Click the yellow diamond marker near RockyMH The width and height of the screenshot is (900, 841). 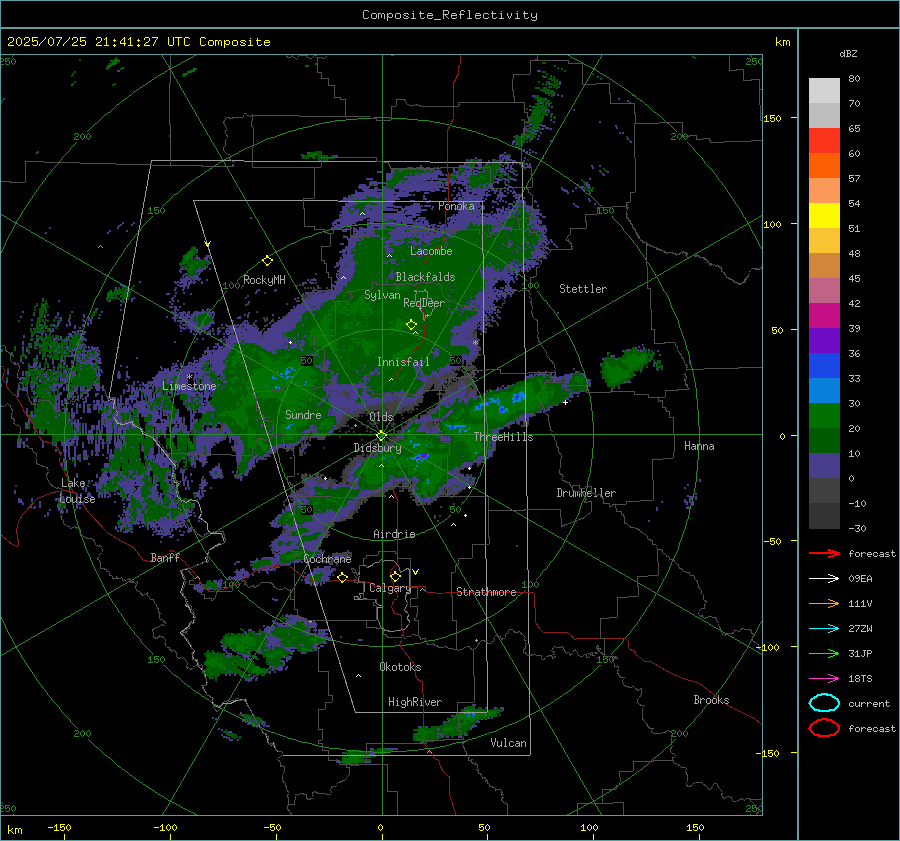click(x=267, y=261)
